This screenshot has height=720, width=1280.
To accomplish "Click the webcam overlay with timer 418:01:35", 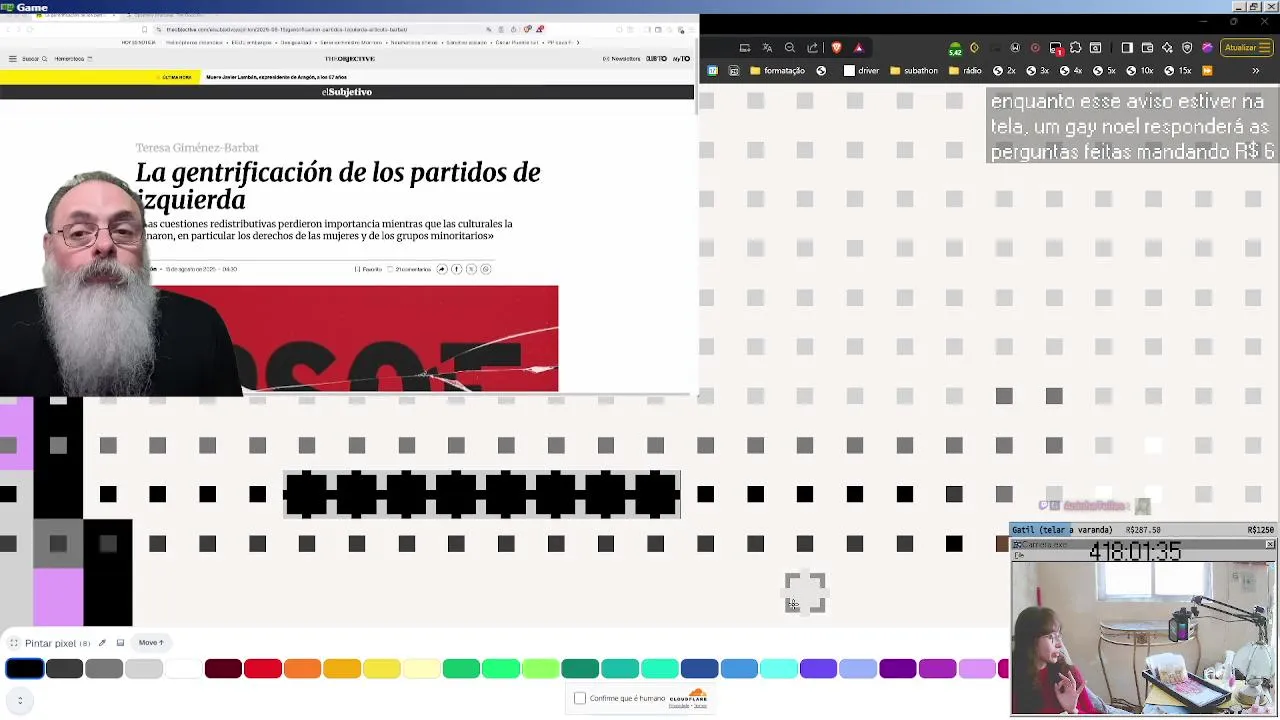I will click(x=1144, y=627).
